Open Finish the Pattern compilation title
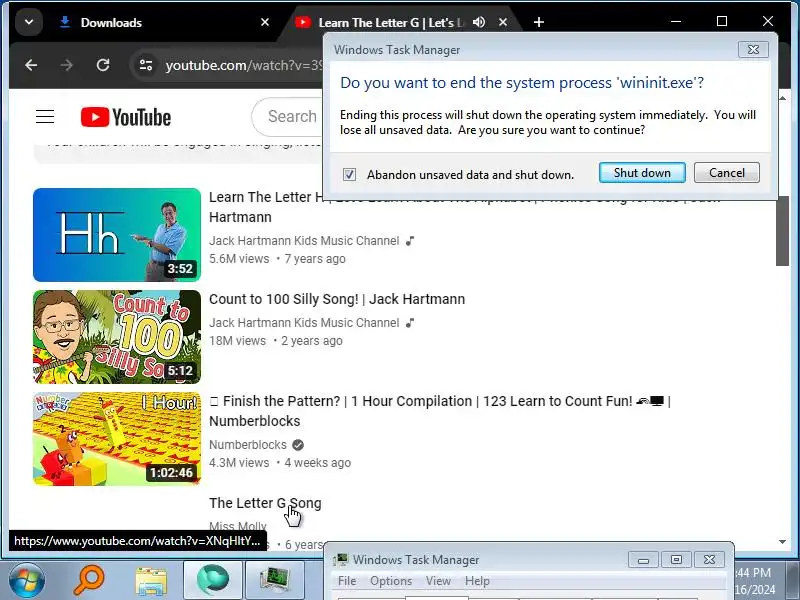Screen dimensions: 800x600 [440, 411]
